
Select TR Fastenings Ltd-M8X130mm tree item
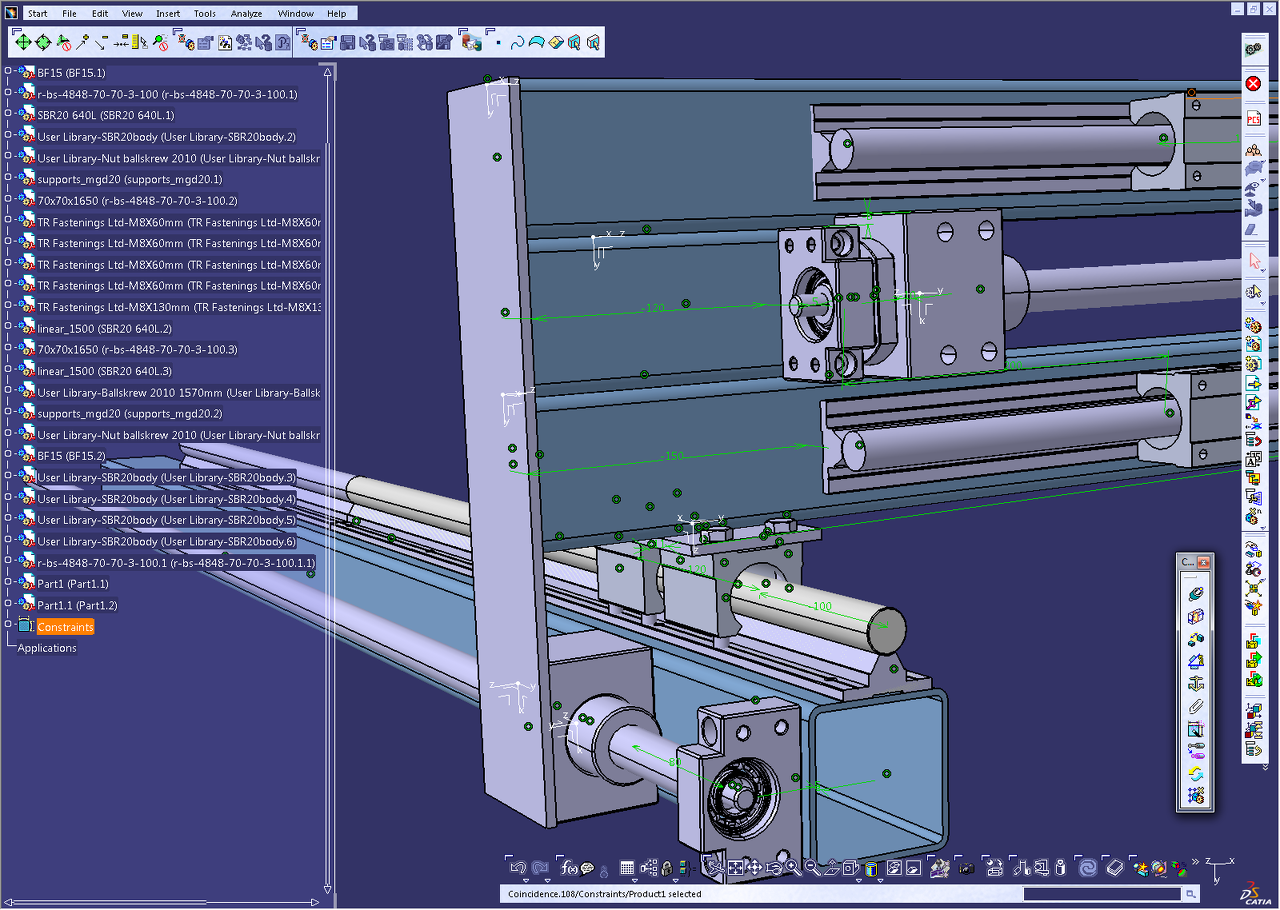[x=179, y=307]
